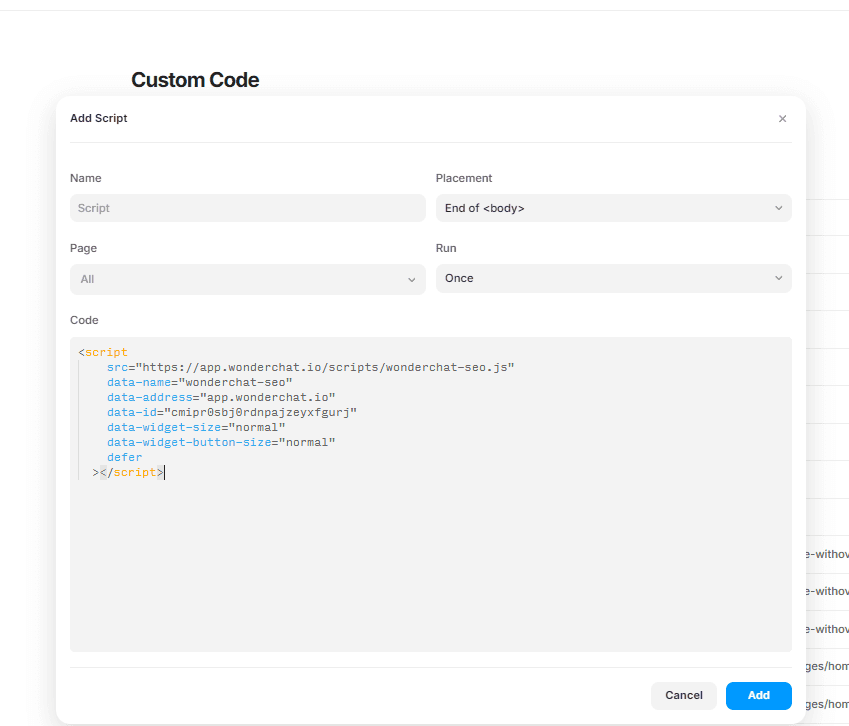The height and width of the screenshot is (726, 849).
Task: Click the data-address attribute line
Action: (221, 397)
